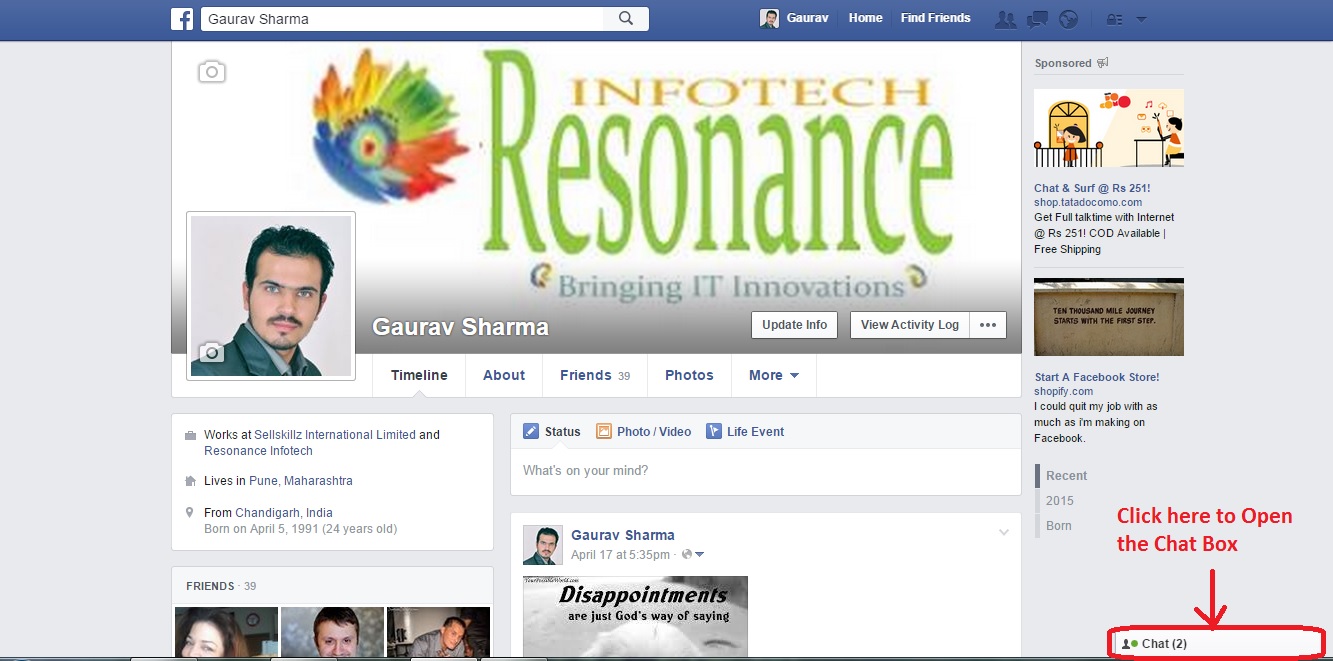Jump to 2015 on the timeline navigator
This screenshot has width=1333, height=661.
tap(1060, 501)
